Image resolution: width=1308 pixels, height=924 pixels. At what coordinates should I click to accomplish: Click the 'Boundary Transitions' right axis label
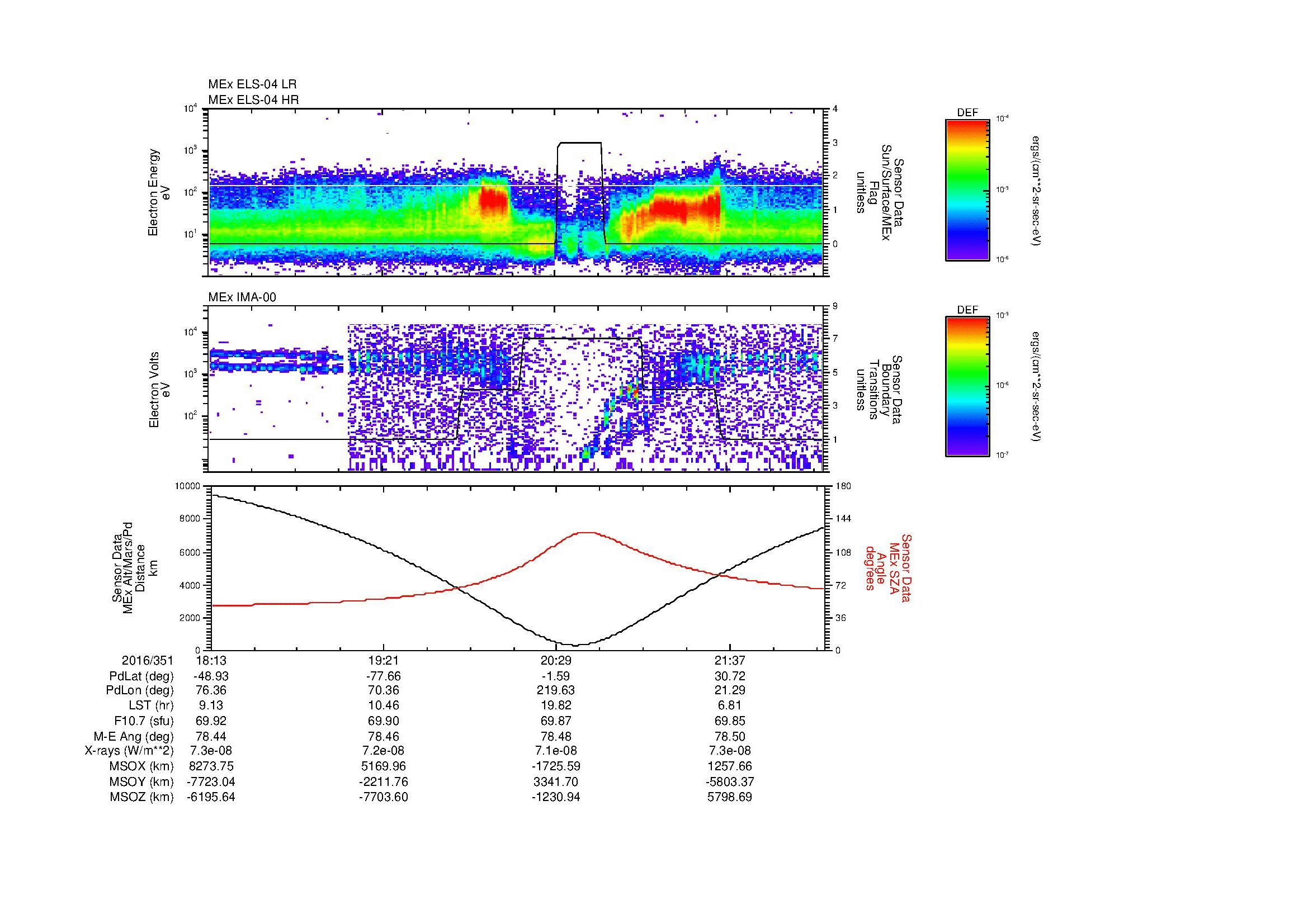880,390
